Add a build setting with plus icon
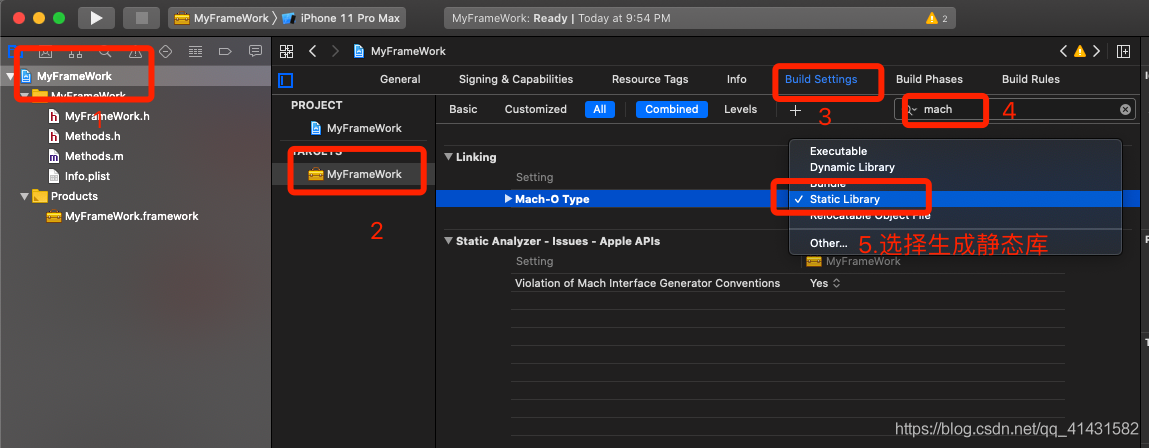Image resolution: width=1149 pixels, height=448 pixels. coord(795,110)
